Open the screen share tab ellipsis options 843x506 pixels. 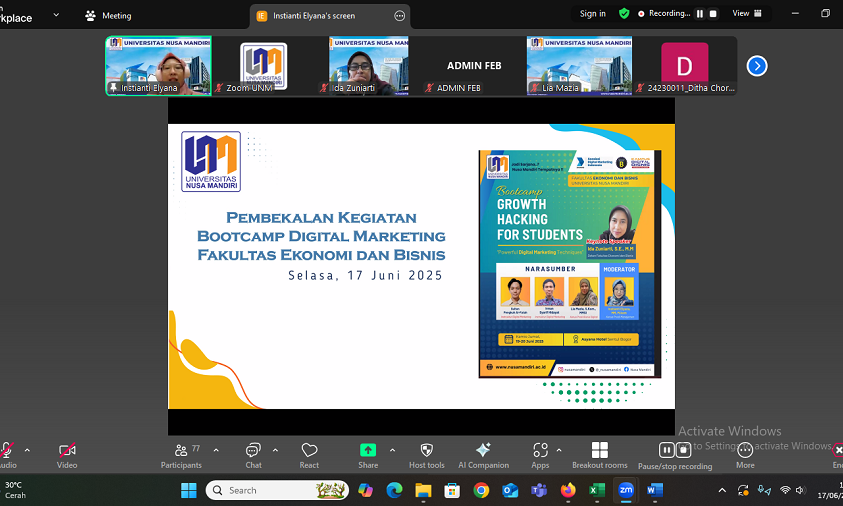tap(399, 16)
